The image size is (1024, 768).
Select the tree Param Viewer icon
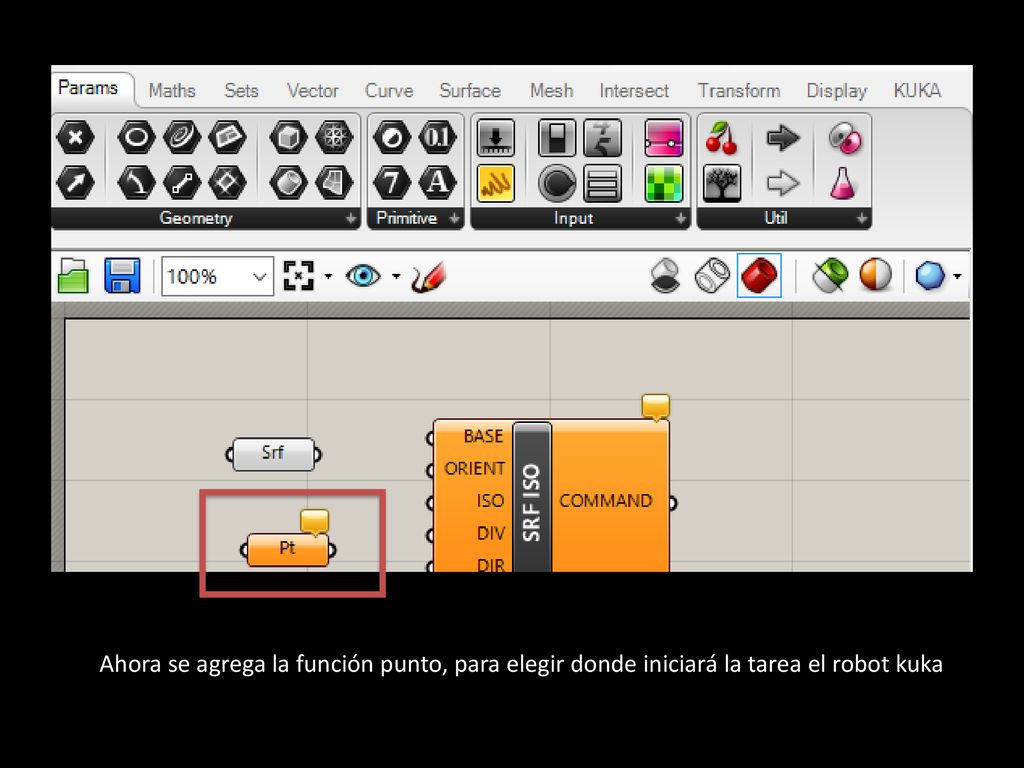(x=722, y=182)
